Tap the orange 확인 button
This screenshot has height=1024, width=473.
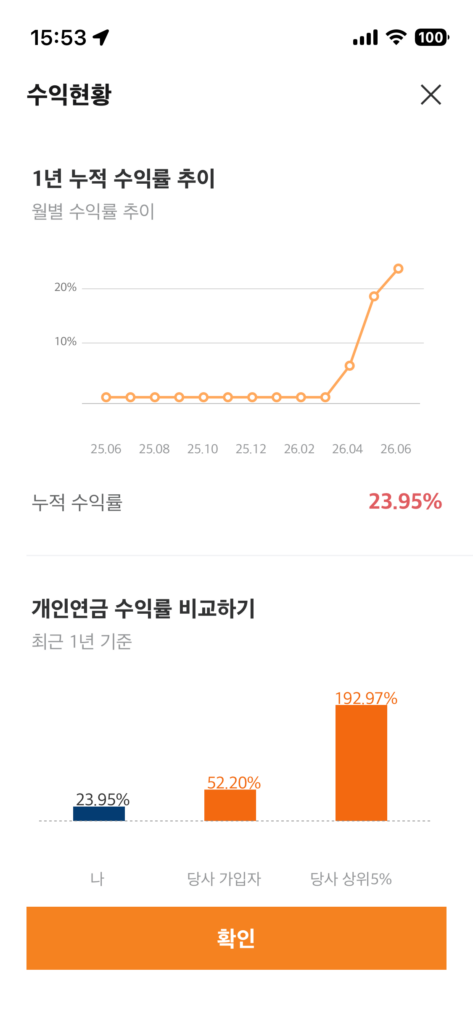coord(236,938)
